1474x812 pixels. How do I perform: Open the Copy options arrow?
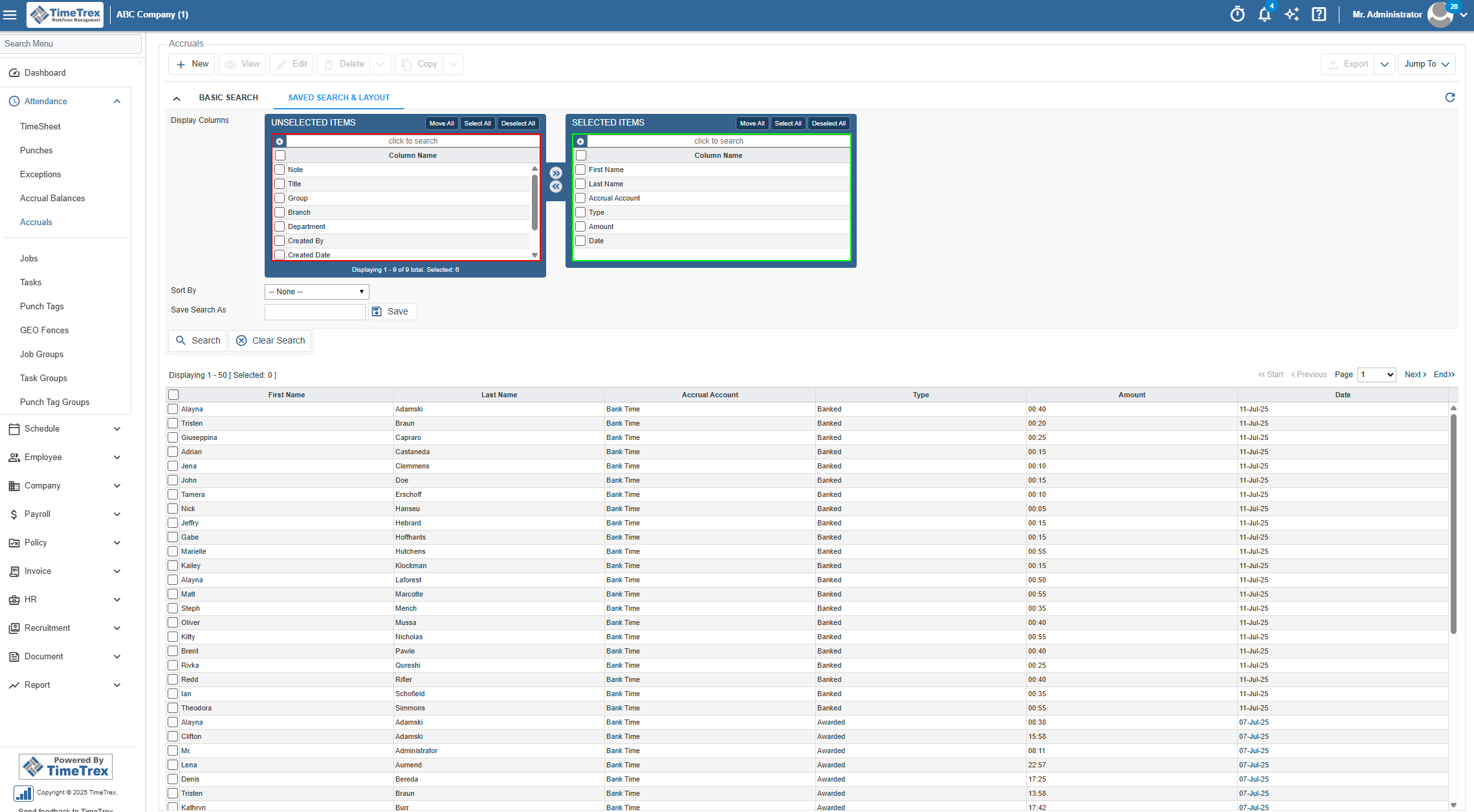(454, 64)
